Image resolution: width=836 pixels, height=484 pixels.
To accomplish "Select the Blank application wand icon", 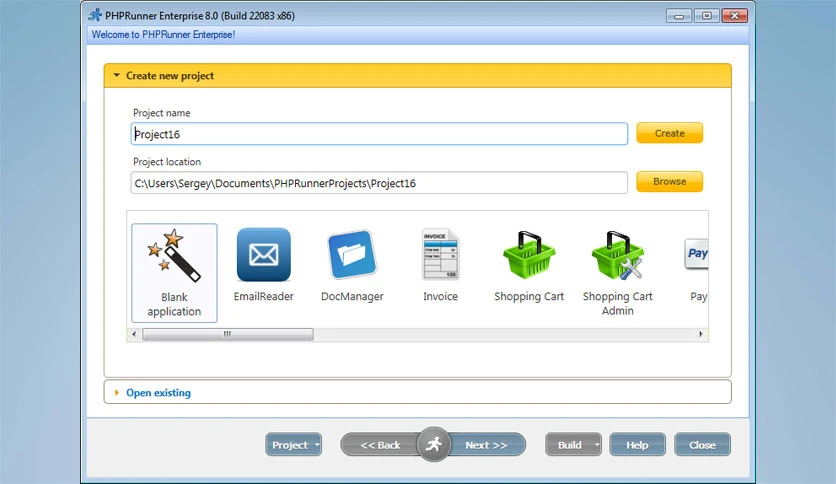I will (x=174, y=256).
